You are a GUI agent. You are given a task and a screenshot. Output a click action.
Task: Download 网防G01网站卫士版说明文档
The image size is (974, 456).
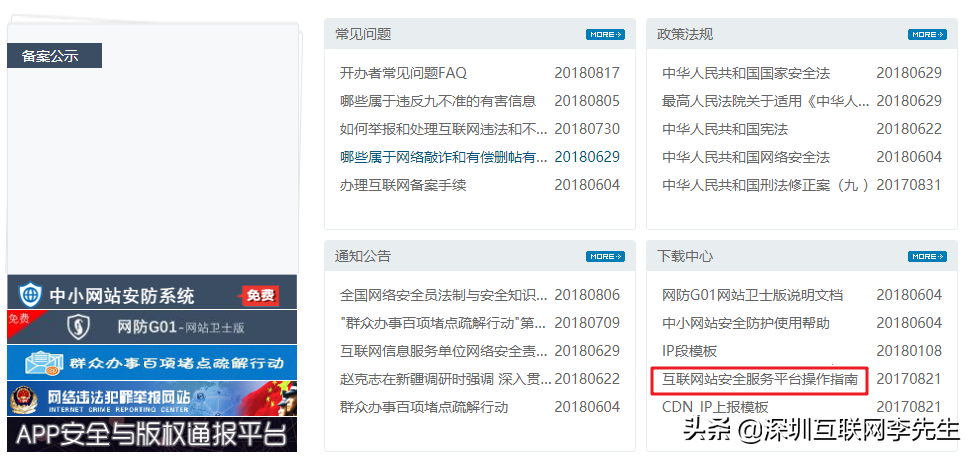click(753, 295)
